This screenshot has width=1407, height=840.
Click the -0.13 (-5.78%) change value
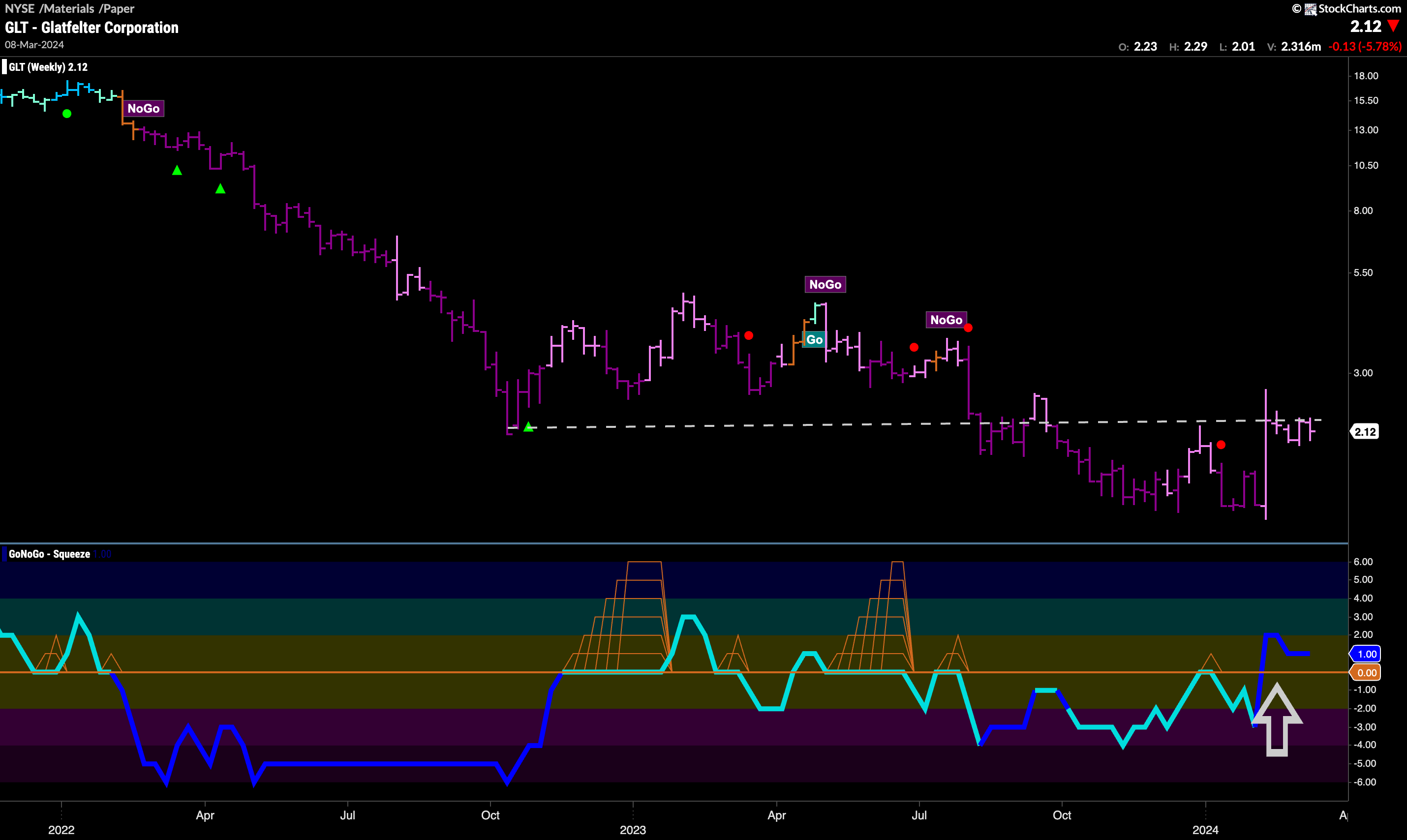(1365, 46)
